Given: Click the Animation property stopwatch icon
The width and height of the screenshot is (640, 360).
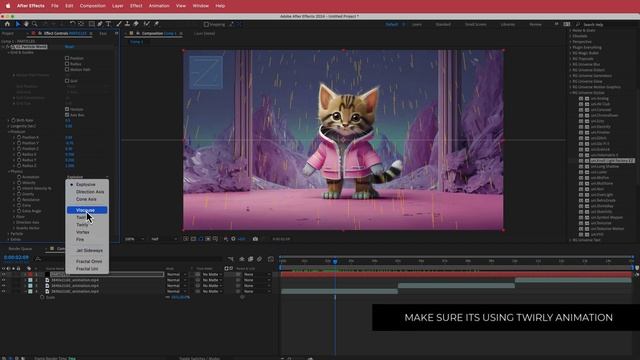Looking at the screenshot, I should coord(19,177).
